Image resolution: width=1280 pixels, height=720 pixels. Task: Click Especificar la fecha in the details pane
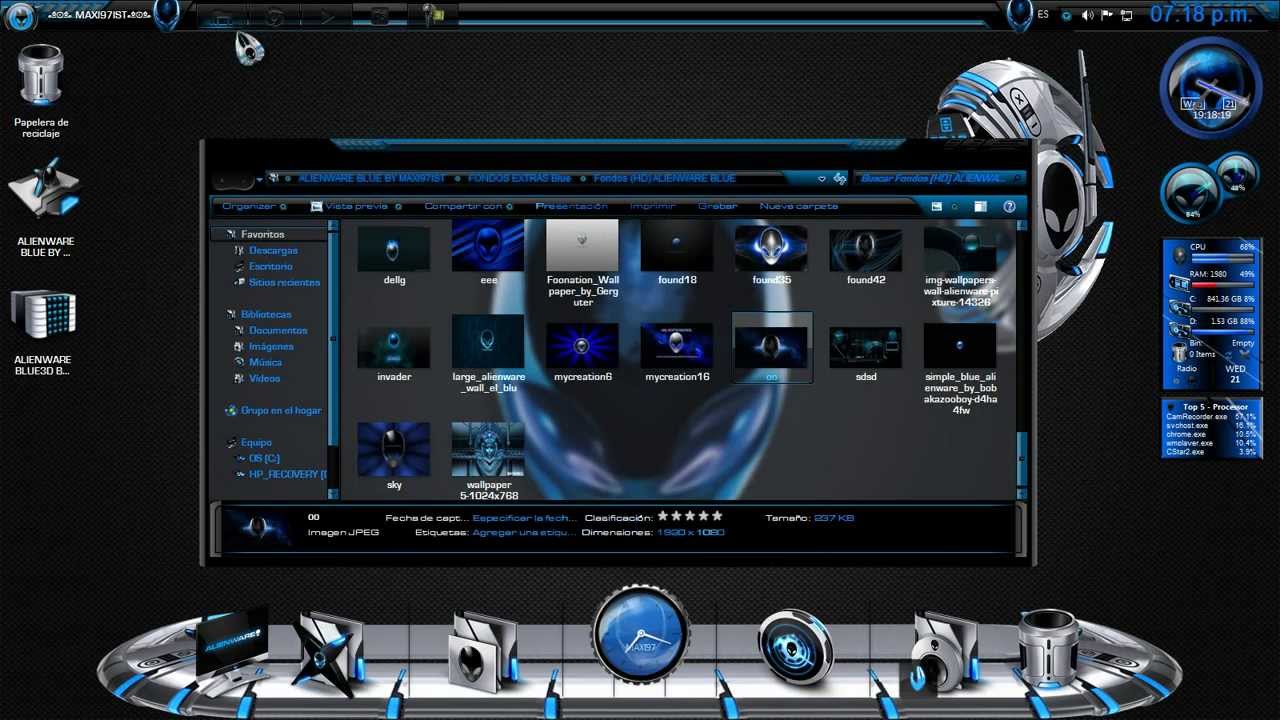click(x=524, y=518)
